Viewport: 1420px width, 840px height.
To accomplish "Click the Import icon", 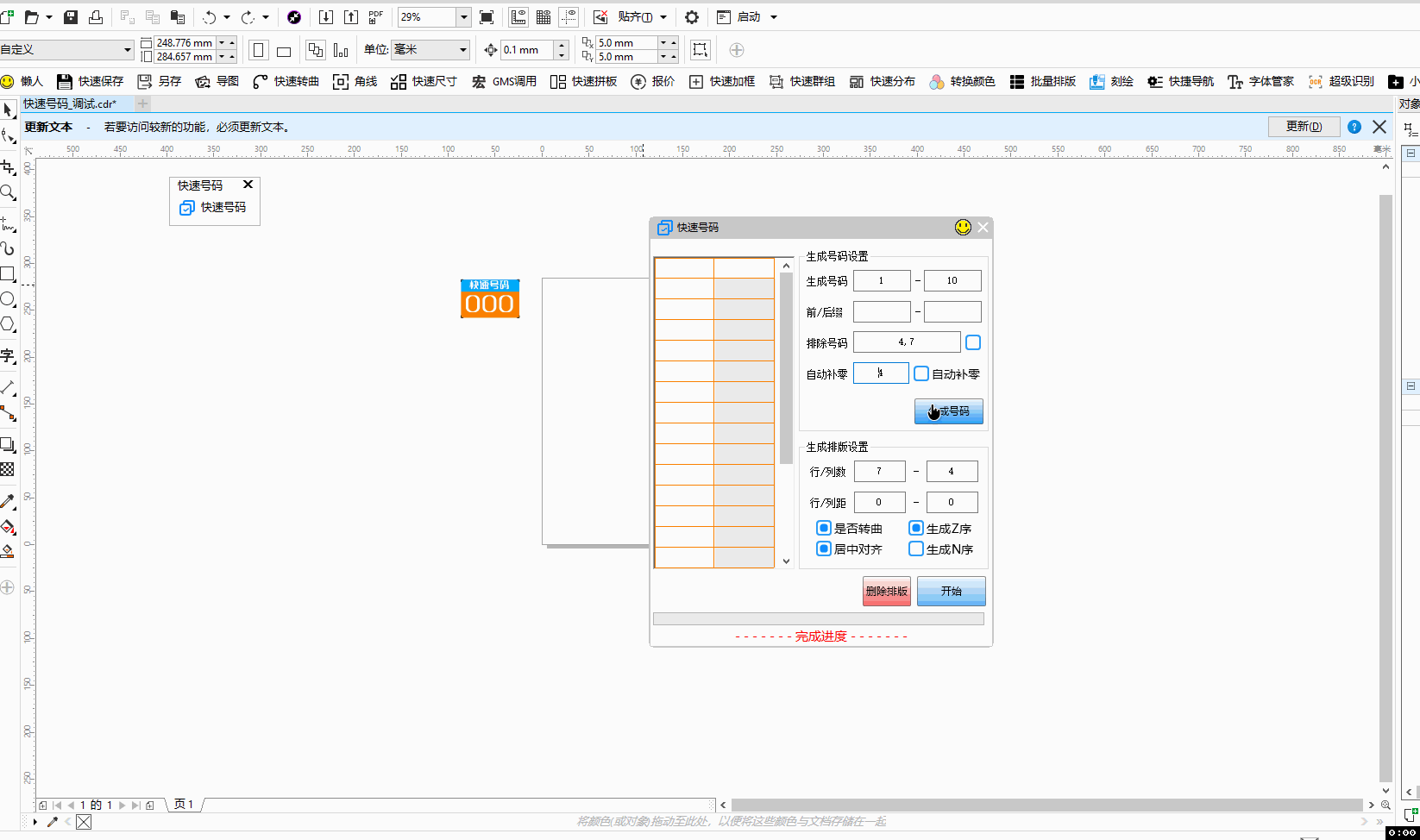I will [x=326, y=17].
